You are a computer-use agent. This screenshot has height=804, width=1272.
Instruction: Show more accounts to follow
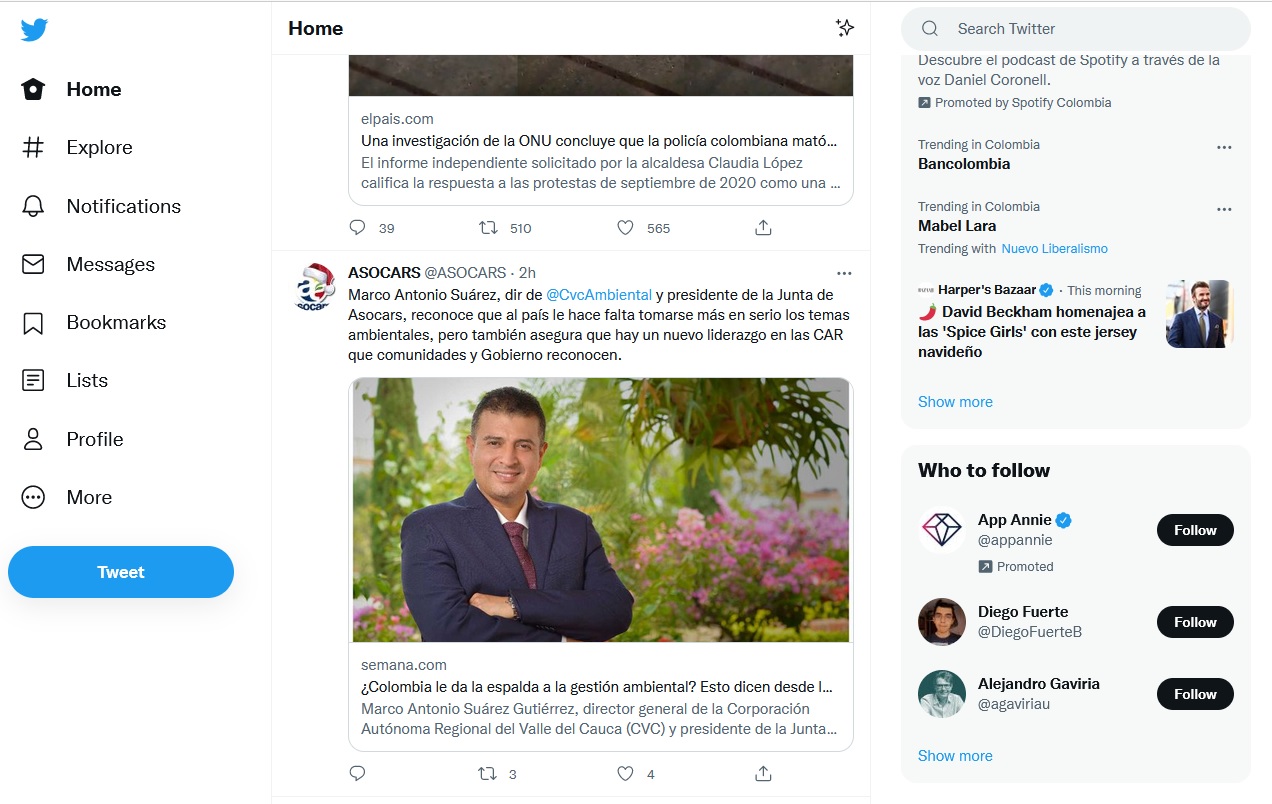point(955,756)
